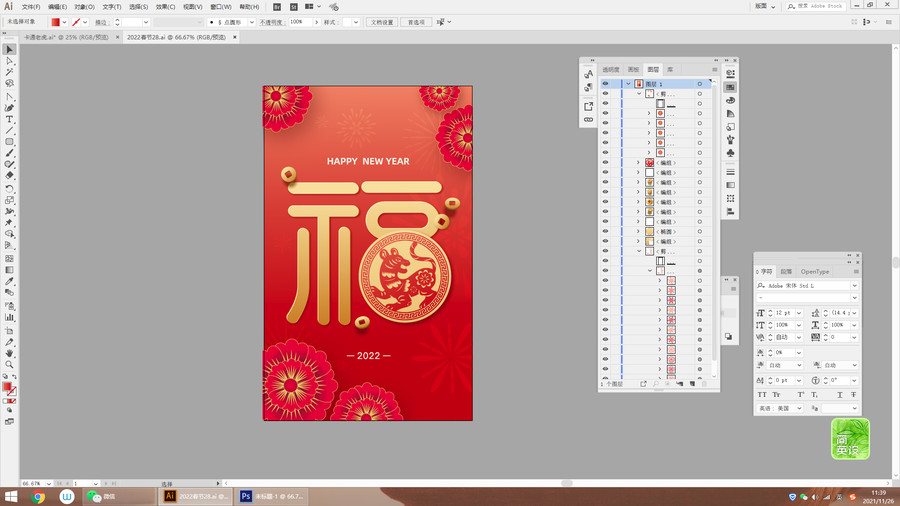The width and height of the screenshot is (900, 506).
Task: Click the Adobe Stock search field
Action: [817, 6]
